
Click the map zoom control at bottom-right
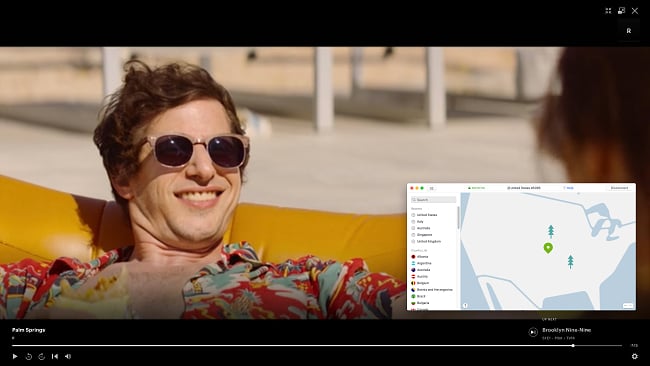tap(628, 305)
